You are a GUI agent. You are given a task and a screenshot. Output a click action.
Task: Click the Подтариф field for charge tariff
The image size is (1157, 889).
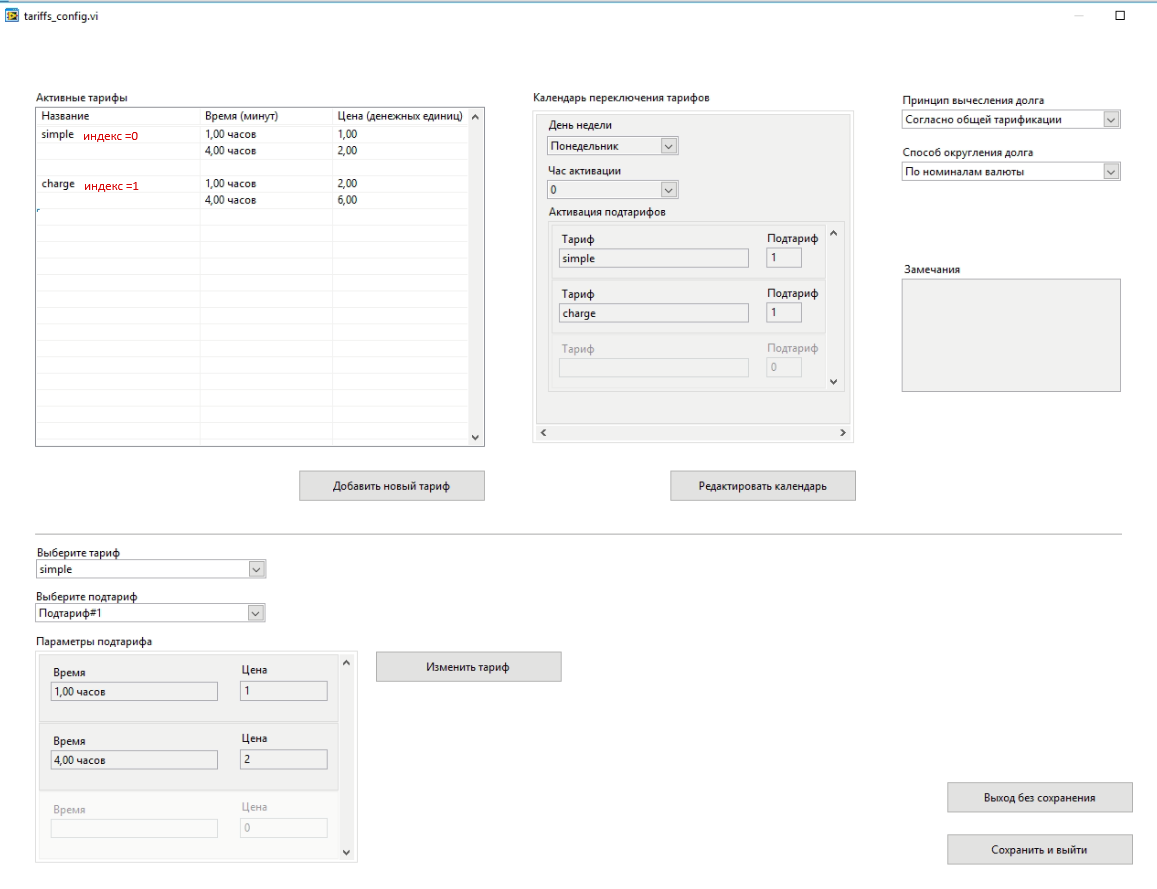click(784, 313)
